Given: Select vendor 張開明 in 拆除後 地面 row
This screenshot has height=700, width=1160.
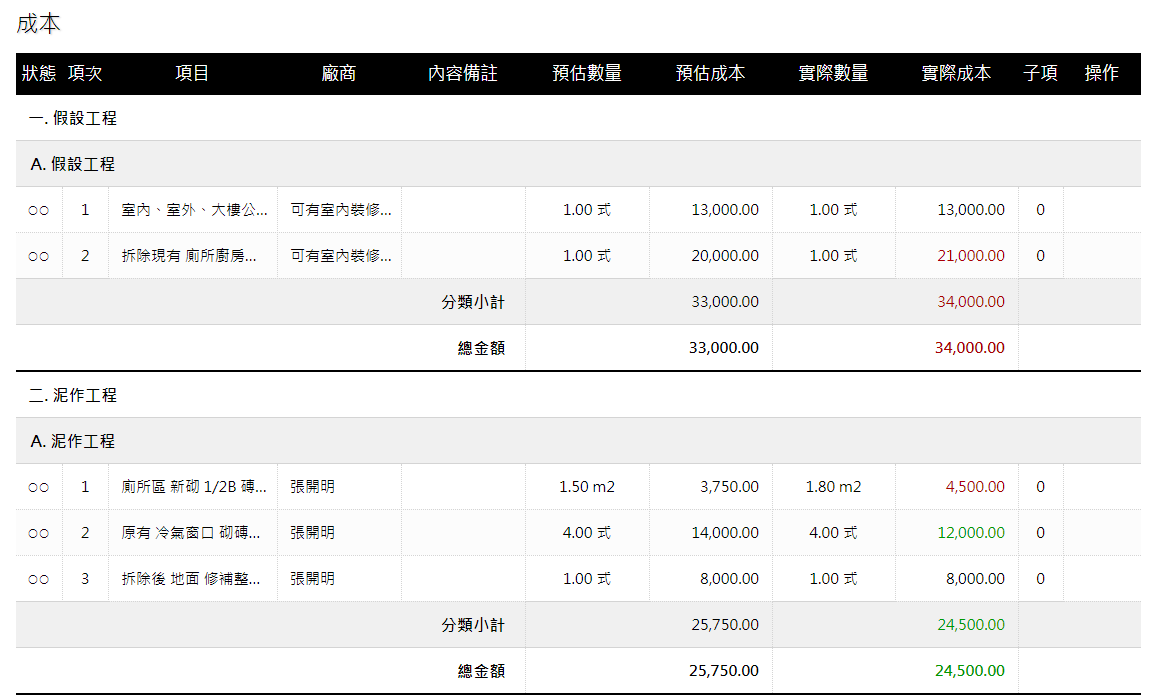Looking at the screenshot, I should click(x=313, y=579).
